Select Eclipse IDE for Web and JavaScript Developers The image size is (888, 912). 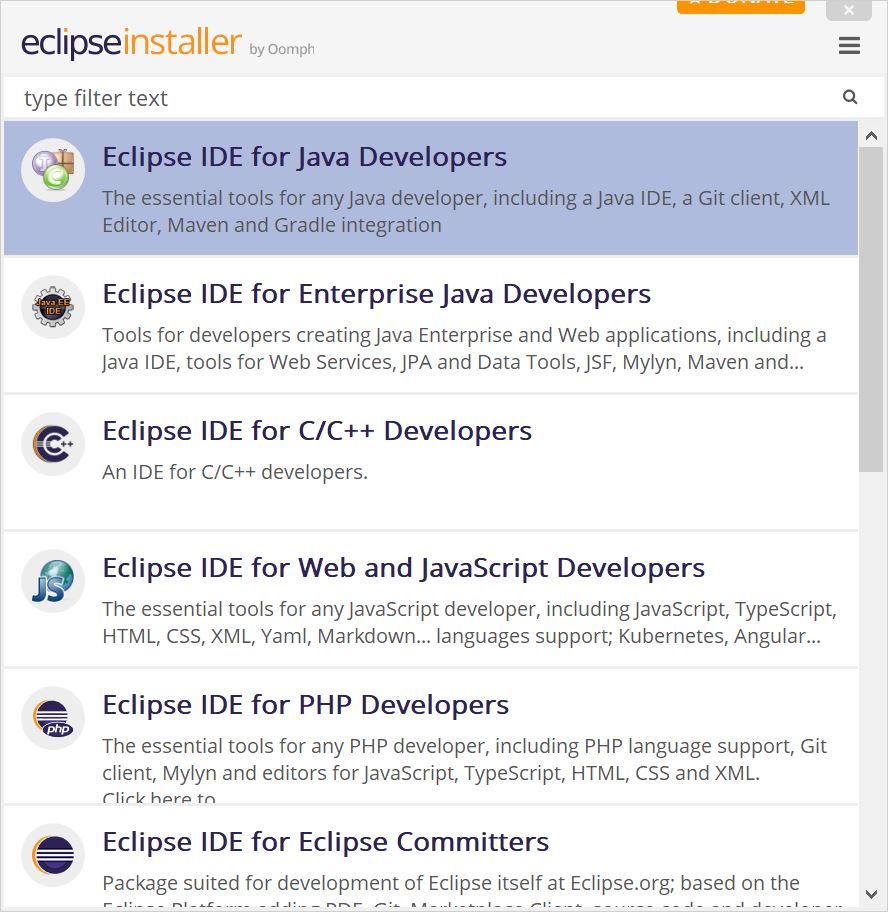tap(404, 568)
